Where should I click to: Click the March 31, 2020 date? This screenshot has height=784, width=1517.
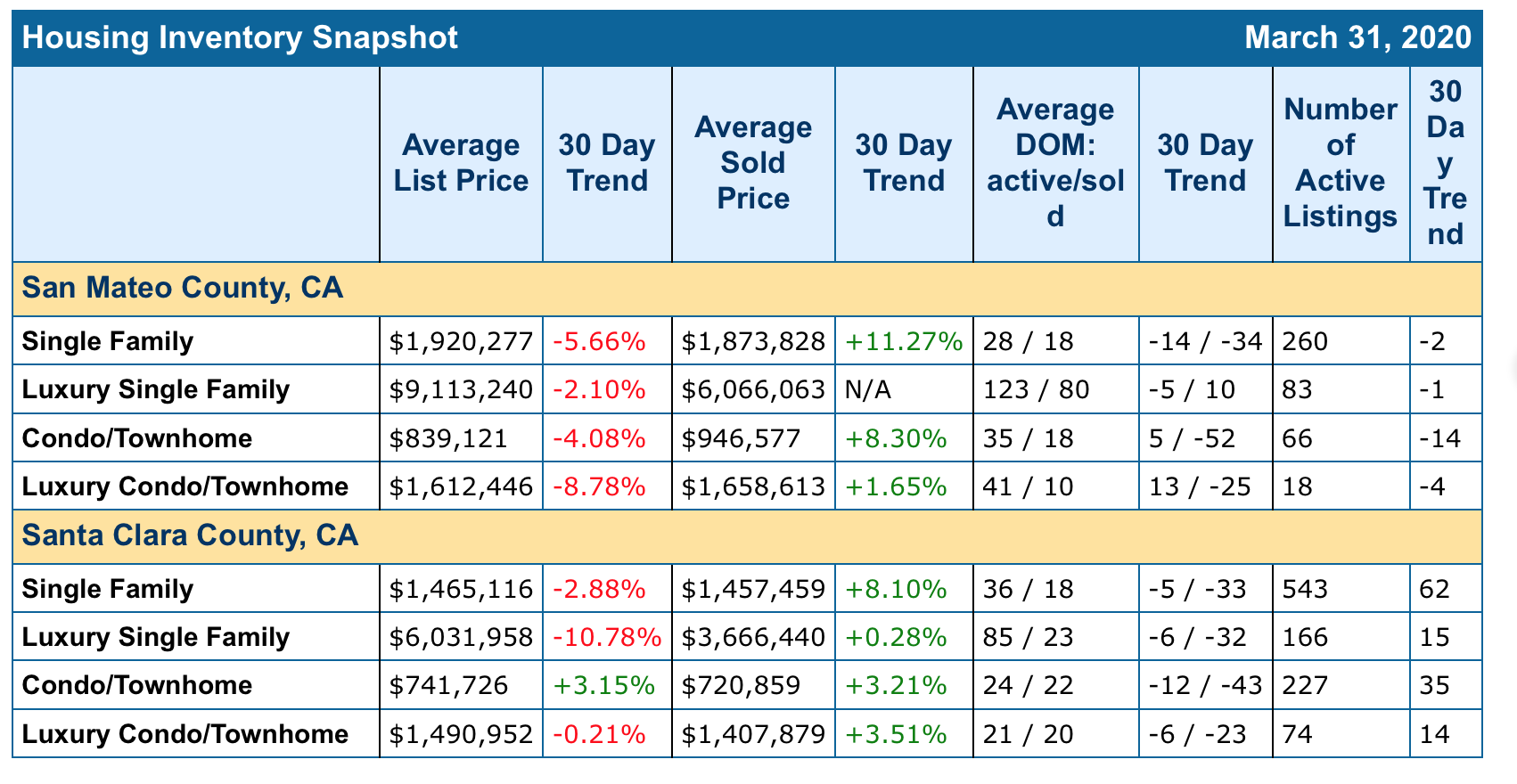(x=1357, y=38)
